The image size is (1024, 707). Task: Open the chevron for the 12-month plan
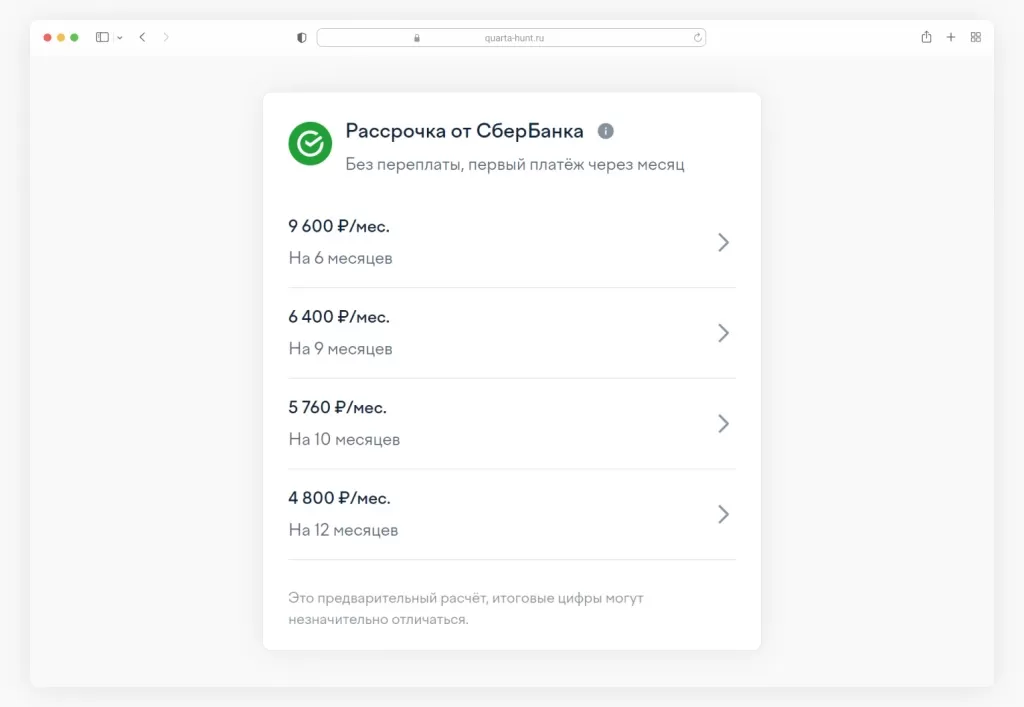click(724, 514)
